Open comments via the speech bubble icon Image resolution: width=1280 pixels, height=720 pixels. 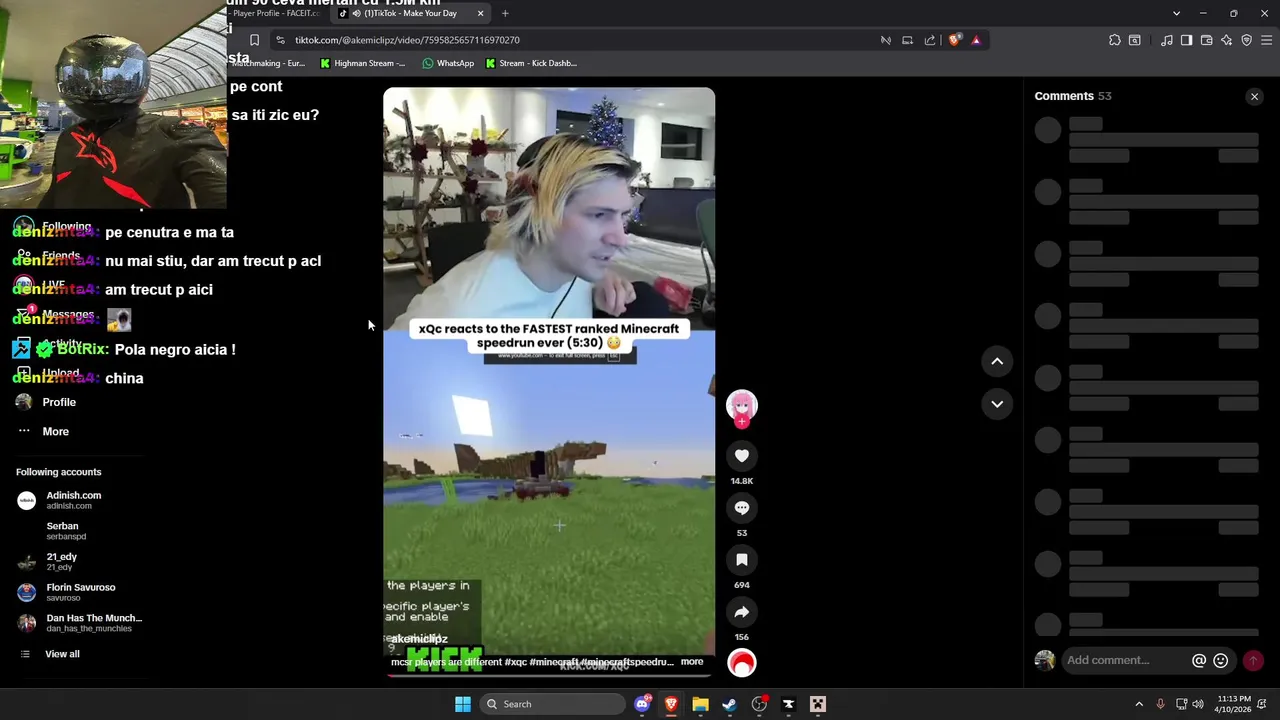(742, 508)
